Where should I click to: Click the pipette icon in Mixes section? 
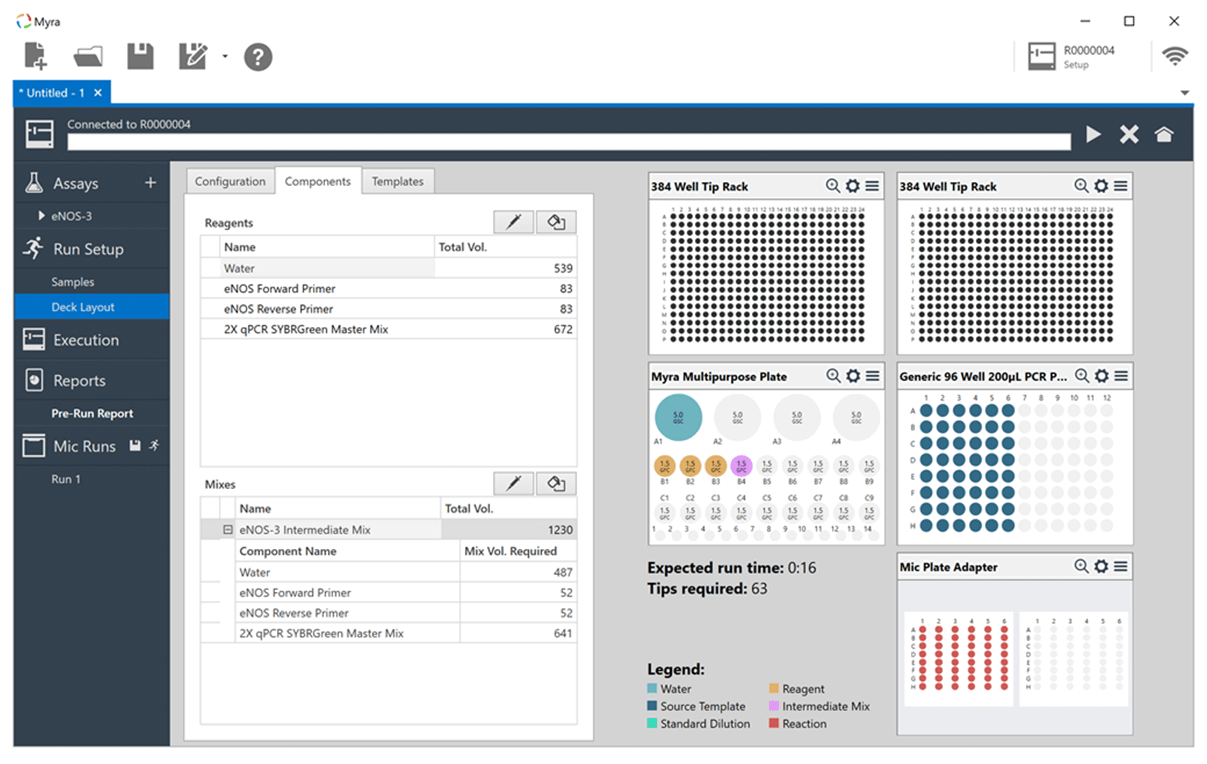pos(514,484)
